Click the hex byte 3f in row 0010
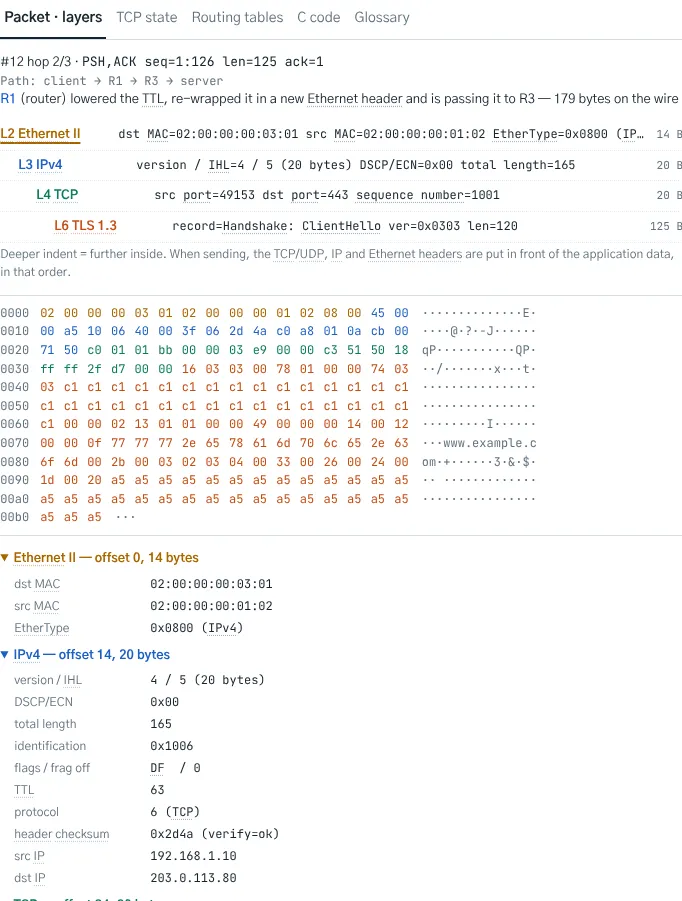Viewport: 682px width, 901px height. tap(188, 331)
